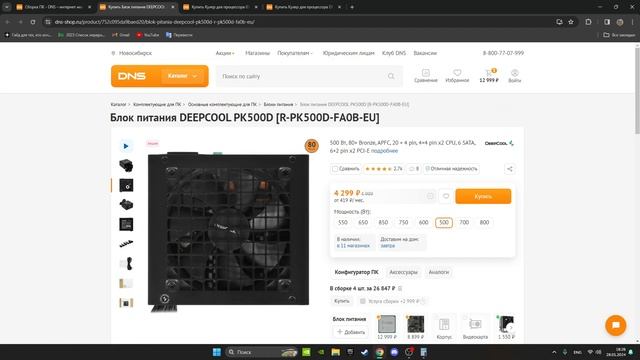640x360 pixels.
Task: Open Discord from the taskbar
Action: [x=394, y=352]
